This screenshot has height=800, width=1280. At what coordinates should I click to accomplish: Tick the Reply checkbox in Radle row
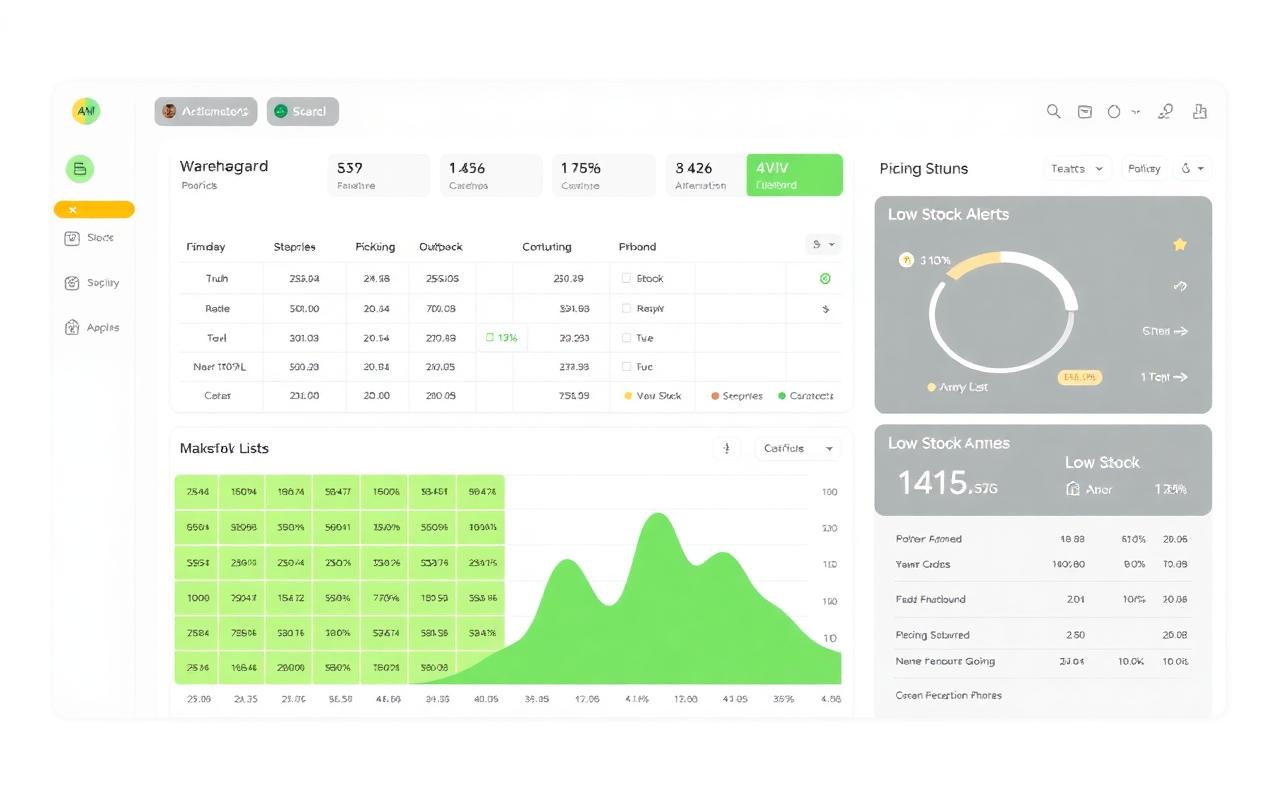pyautogui.click(x=627, y=309)
